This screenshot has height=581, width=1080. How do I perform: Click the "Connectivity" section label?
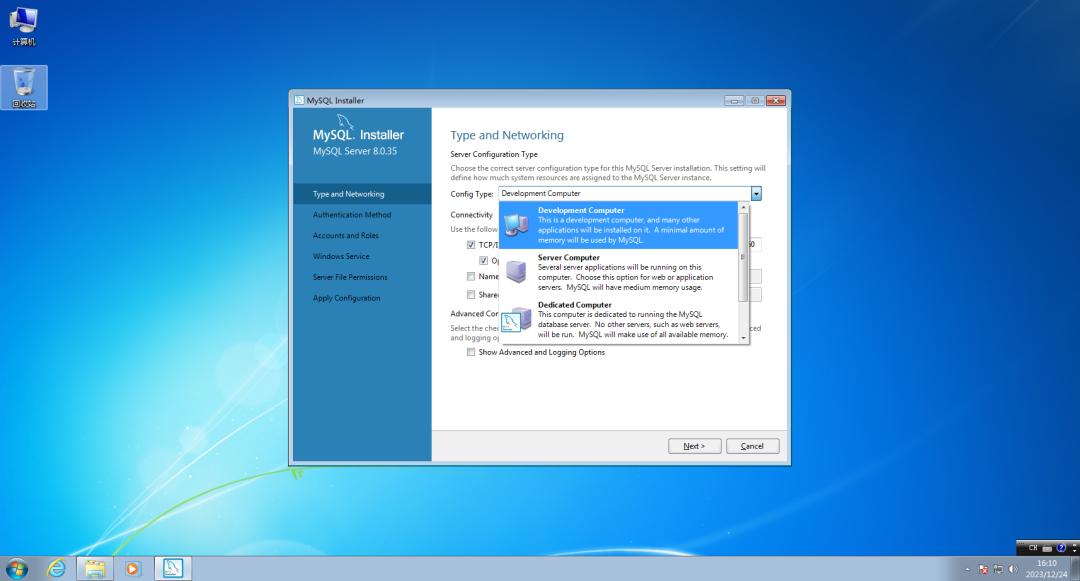point(472,215)
